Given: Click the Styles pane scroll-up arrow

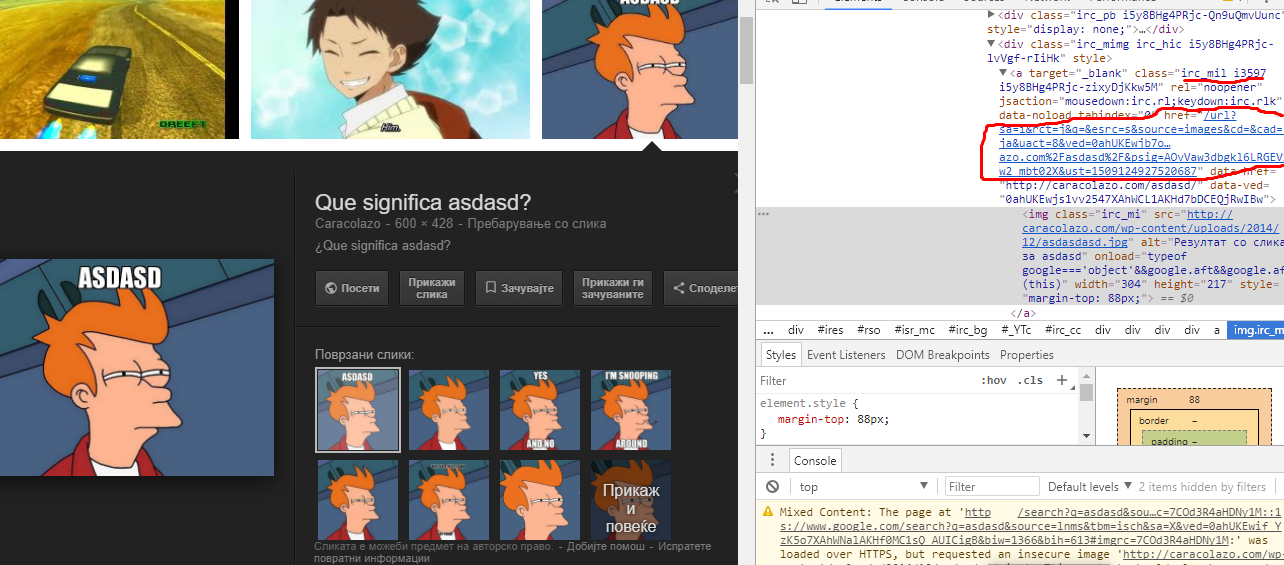Looking at the screenshot, I should [1087, 375].
